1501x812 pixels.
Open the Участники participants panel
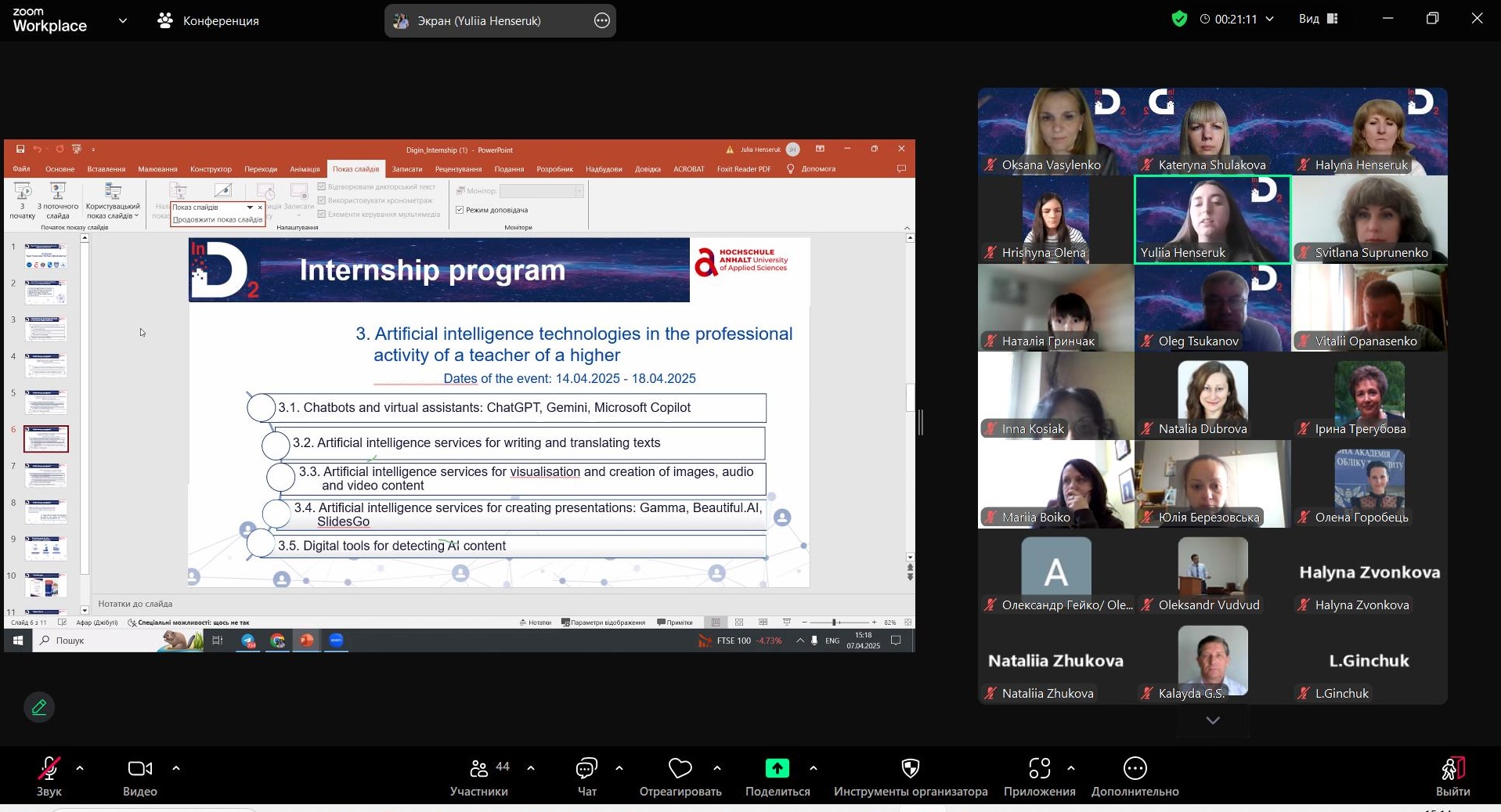pyautogui.click(x=479, y=770)
